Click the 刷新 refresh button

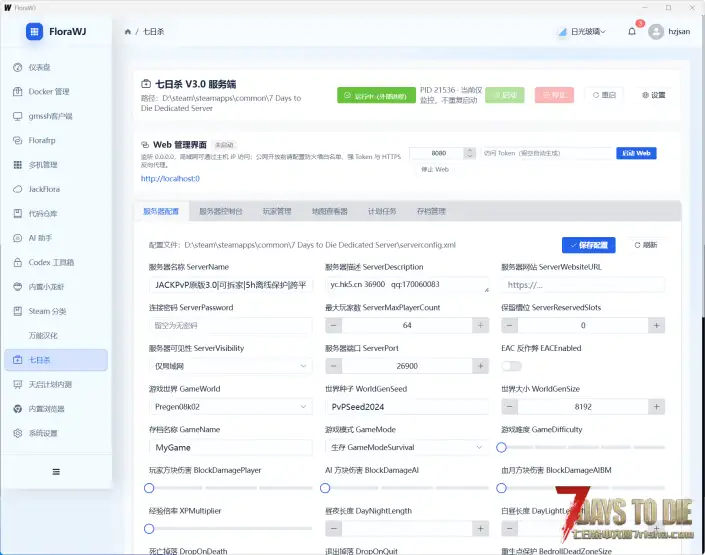pos(646,245)
